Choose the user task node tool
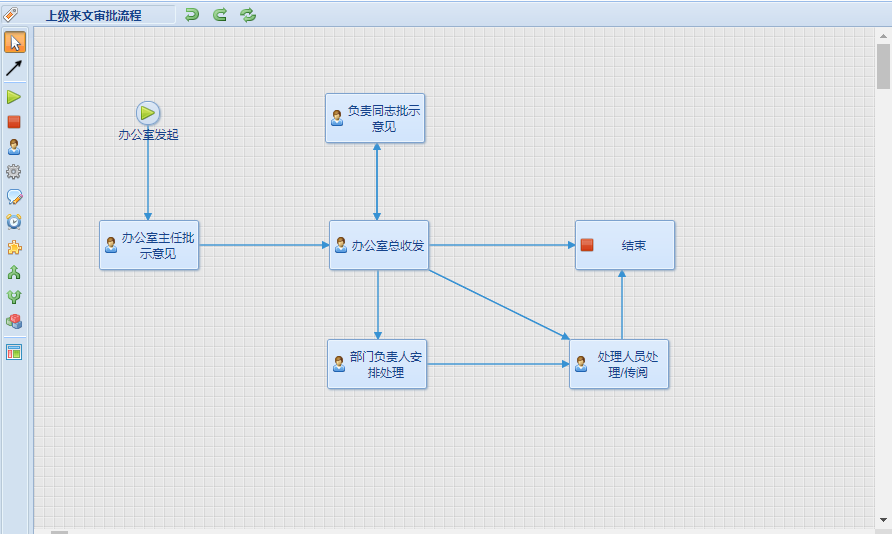Screen dimensions: 892x534 coord(14,147)
